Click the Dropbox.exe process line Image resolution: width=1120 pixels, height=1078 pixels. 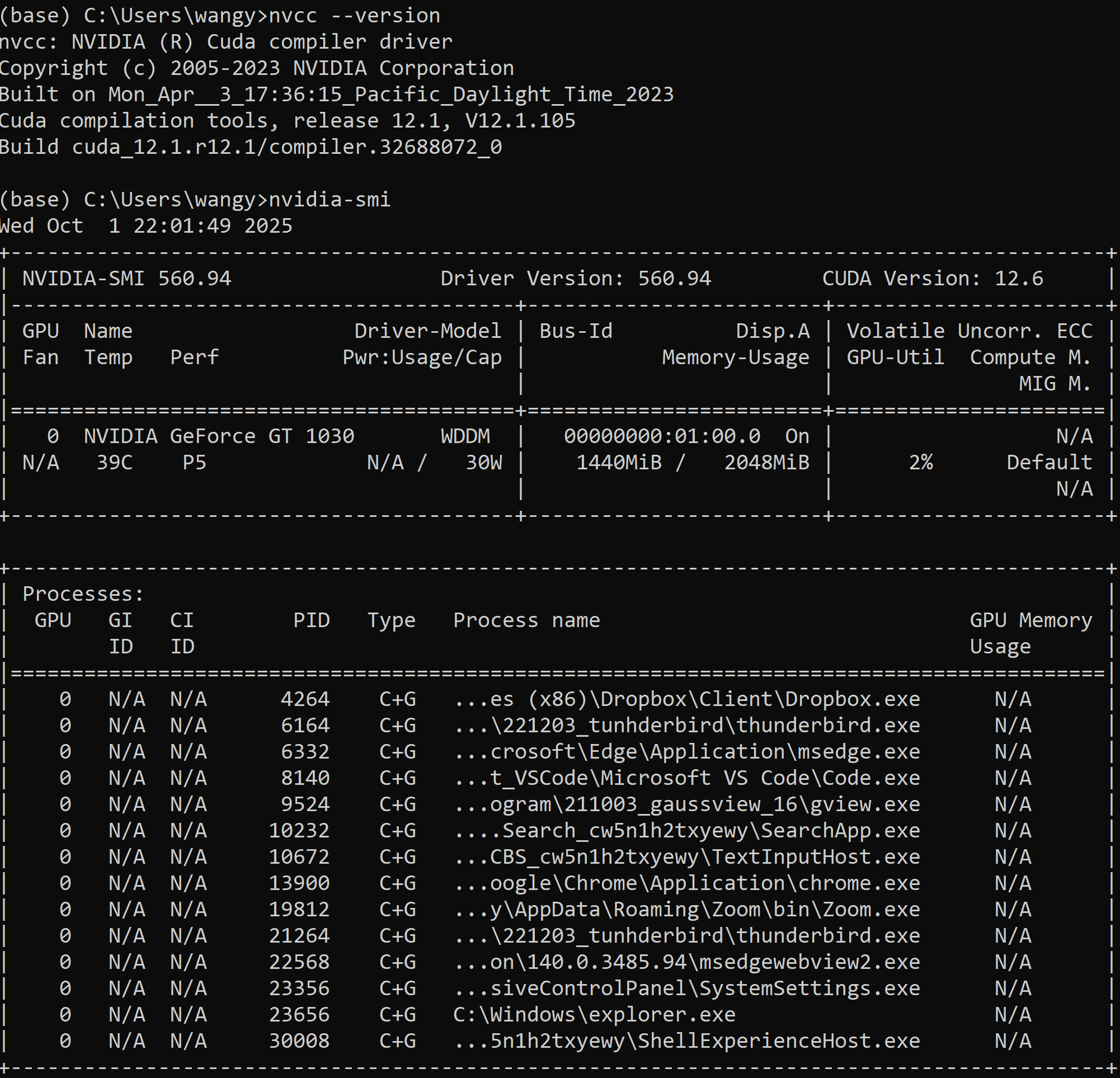click(687, 699)
